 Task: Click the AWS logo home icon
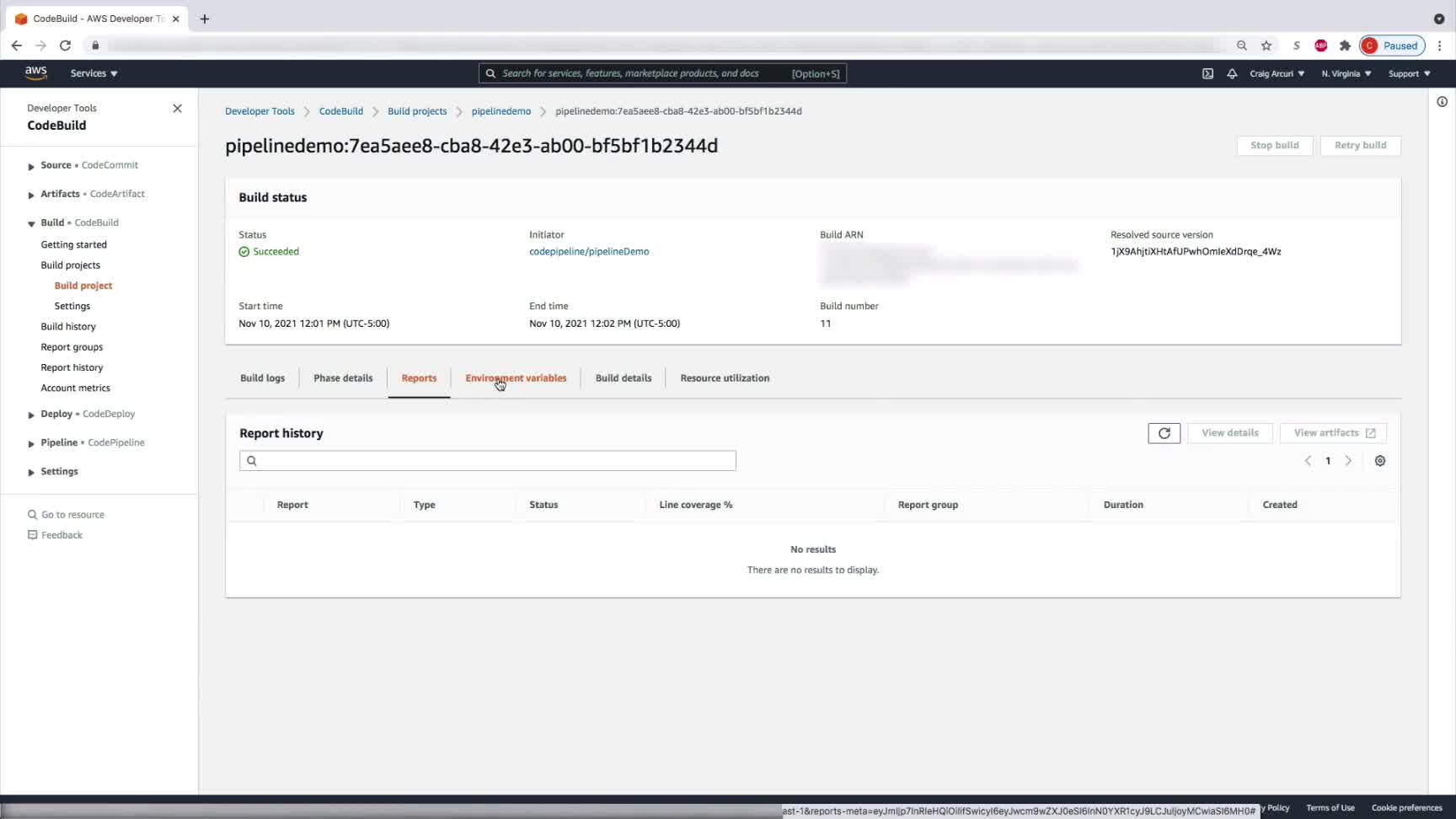pyautogui.click(x=36, y=73)
